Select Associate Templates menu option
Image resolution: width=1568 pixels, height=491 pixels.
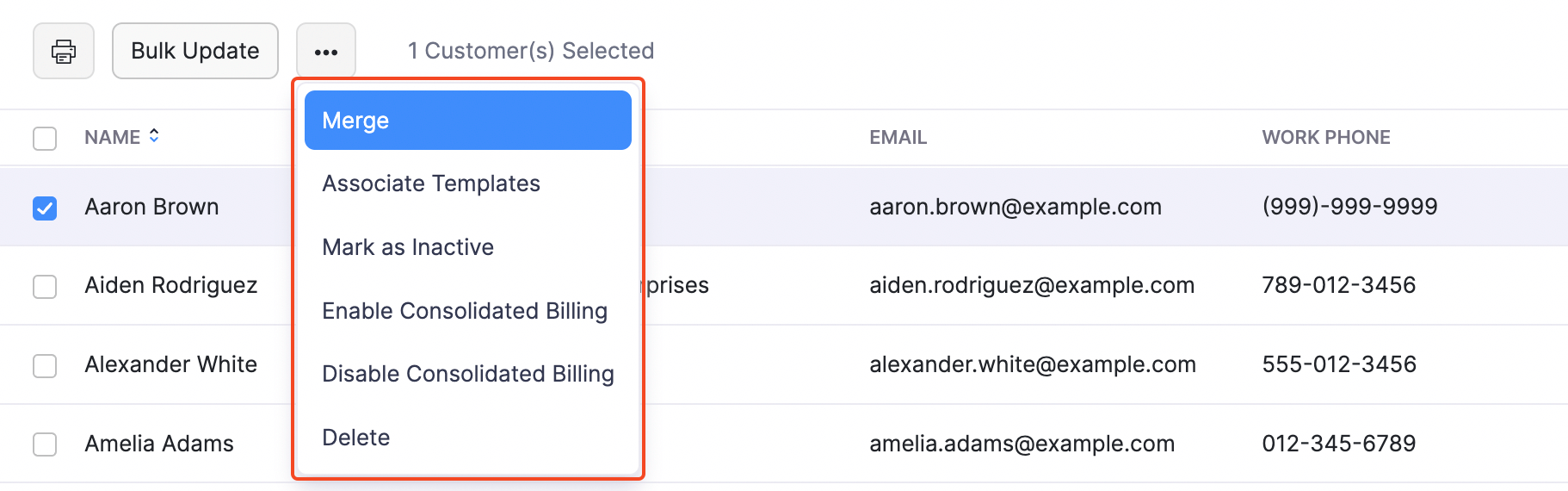pyautogui.click(x=431, y=183)
